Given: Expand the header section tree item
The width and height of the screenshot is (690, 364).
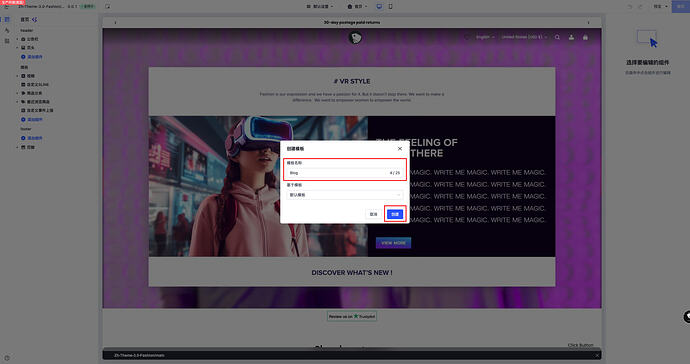Looking at the screenshot, I should [18, 48].
